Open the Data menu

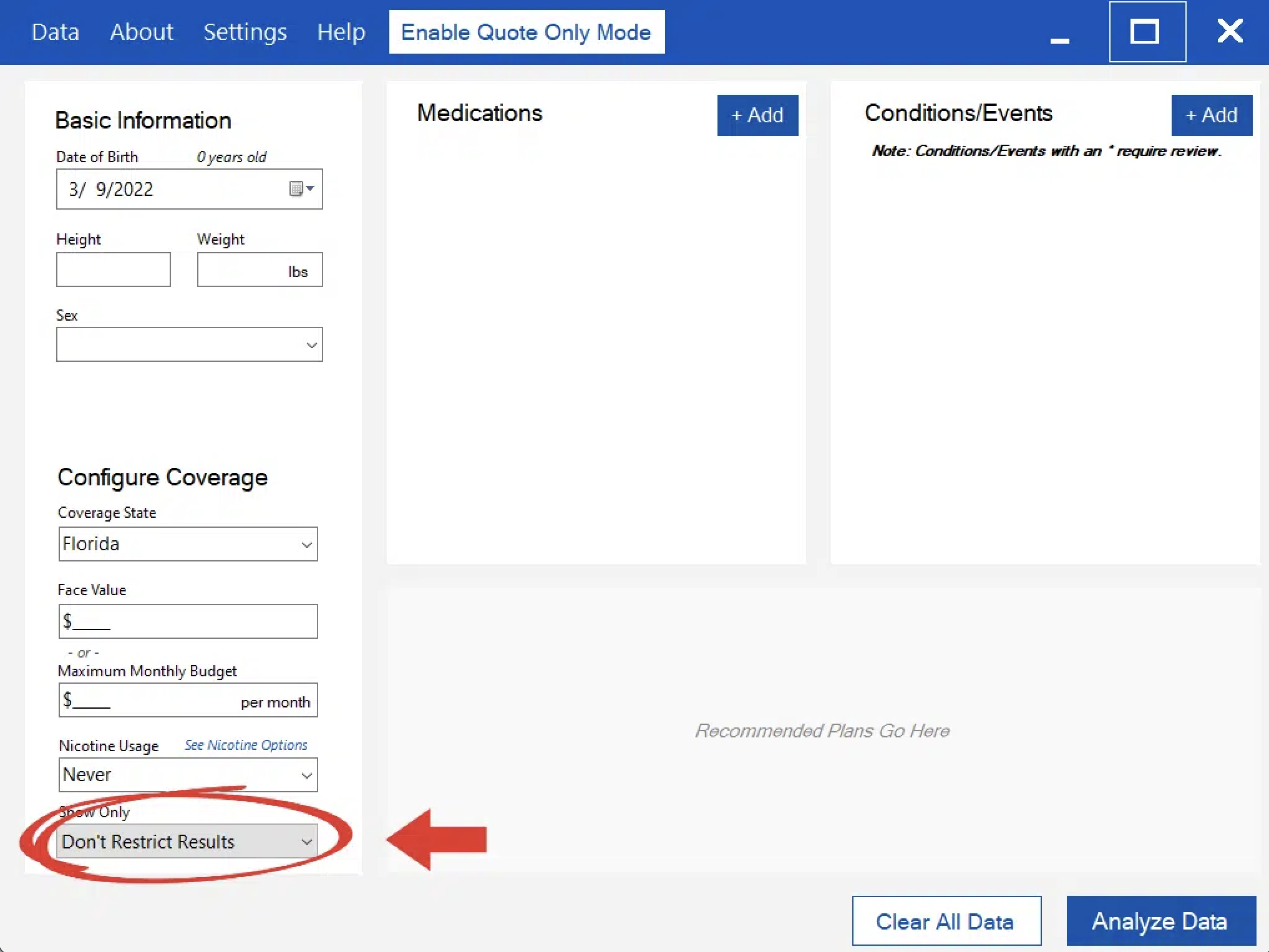pos(56,32)
